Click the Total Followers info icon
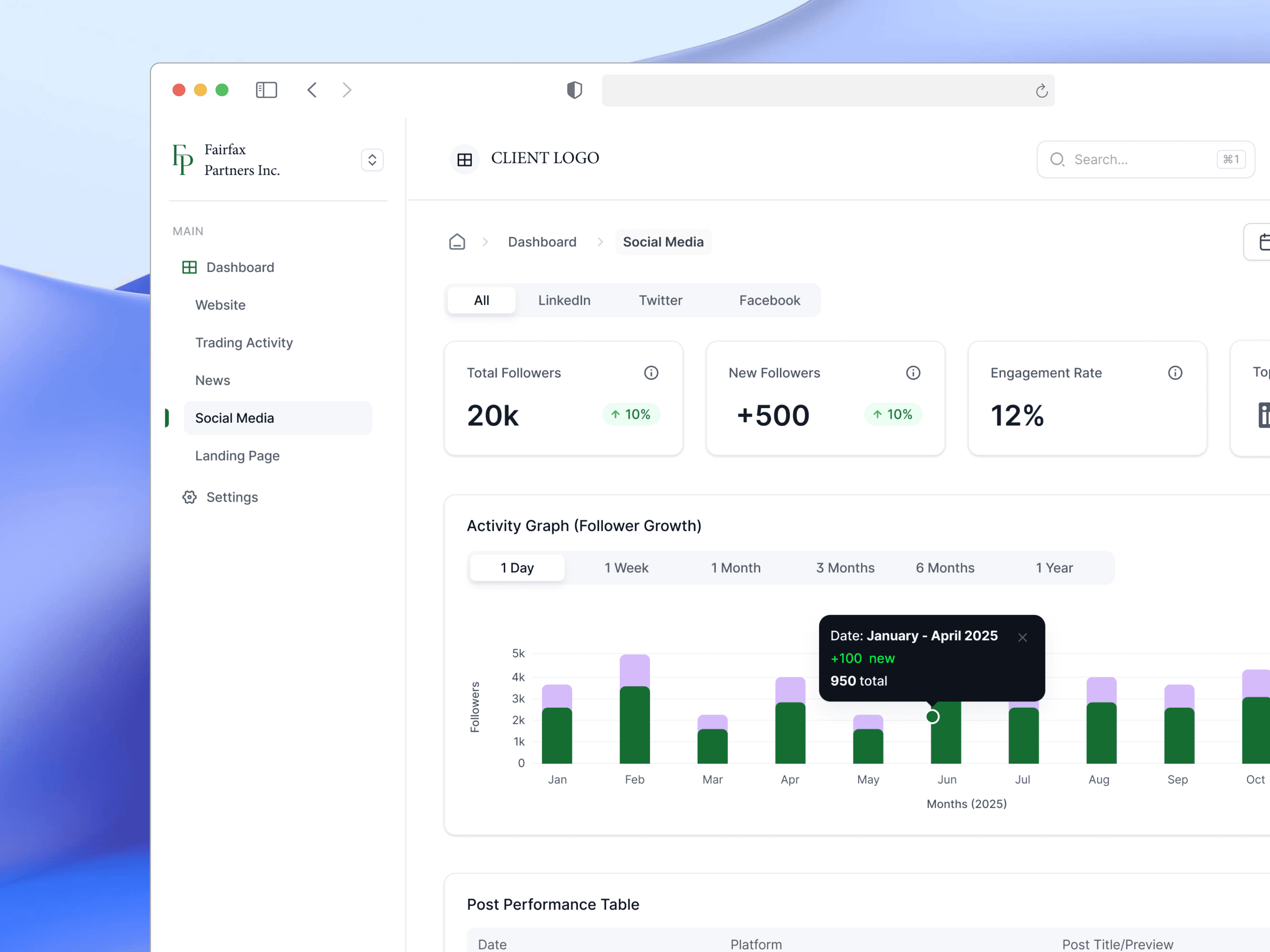 [651, 373]
